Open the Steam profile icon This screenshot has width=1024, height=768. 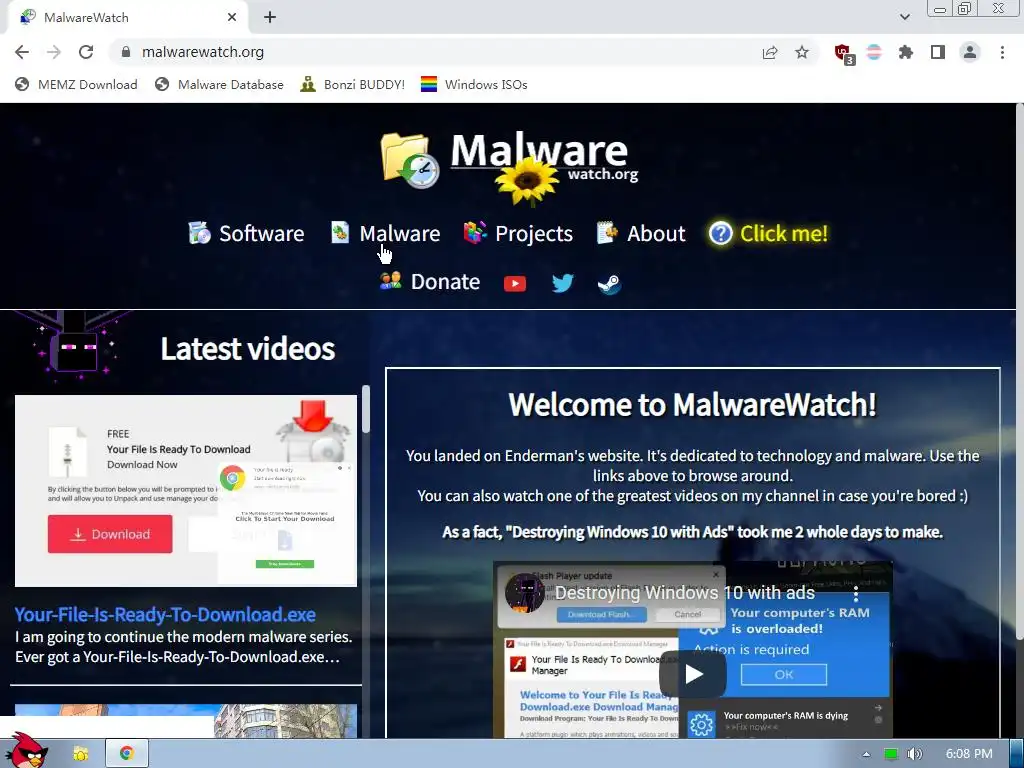(609, 283)
